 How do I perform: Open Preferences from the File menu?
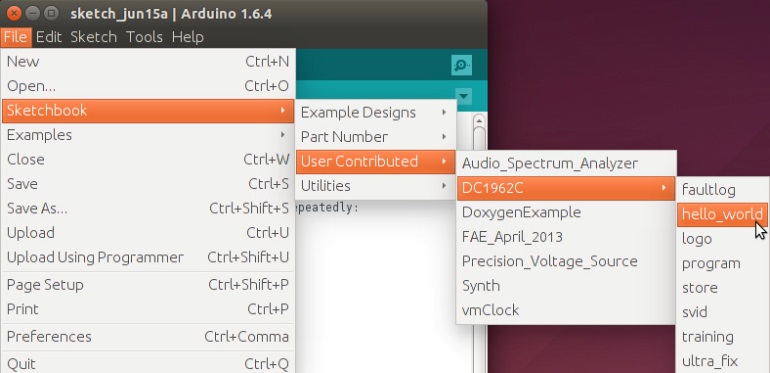click(148, 337)
